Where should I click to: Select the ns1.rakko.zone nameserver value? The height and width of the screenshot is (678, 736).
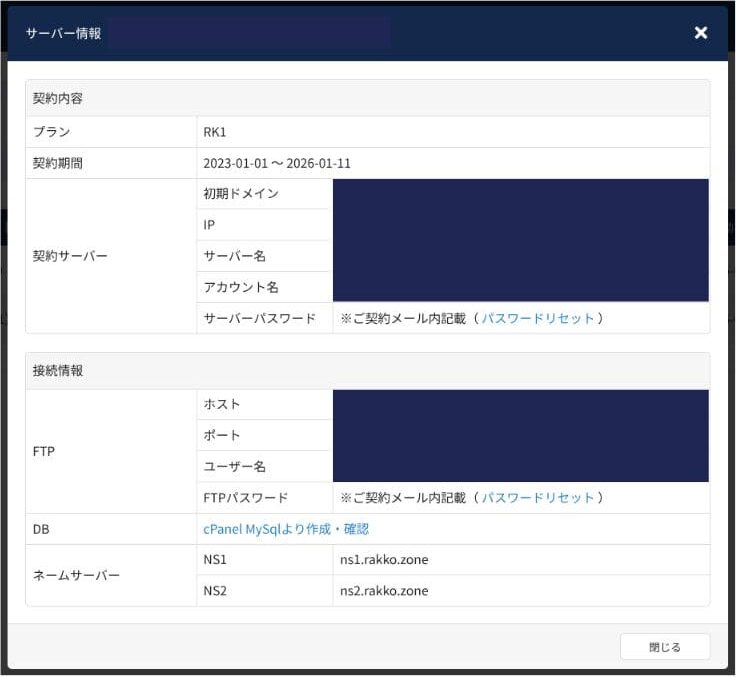coord(384,560)
